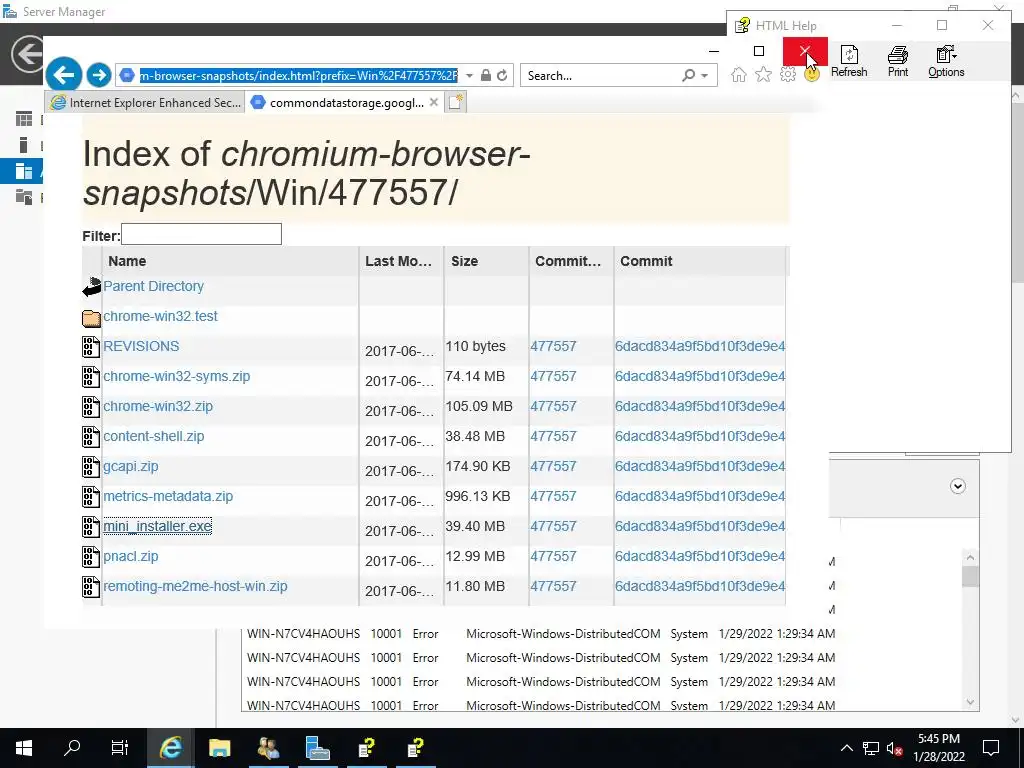This screenshot has height=768, width=1024.
Task: Collapse Server Manager events panel chevron
Action: click(957, 486)
